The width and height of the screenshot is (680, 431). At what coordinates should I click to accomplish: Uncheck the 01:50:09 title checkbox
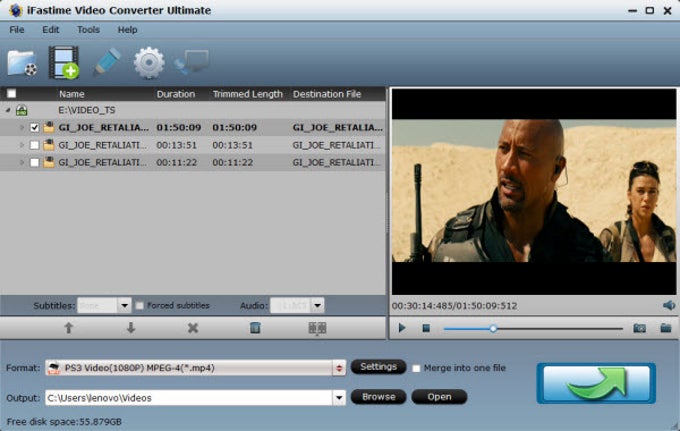tap(35, 127)
